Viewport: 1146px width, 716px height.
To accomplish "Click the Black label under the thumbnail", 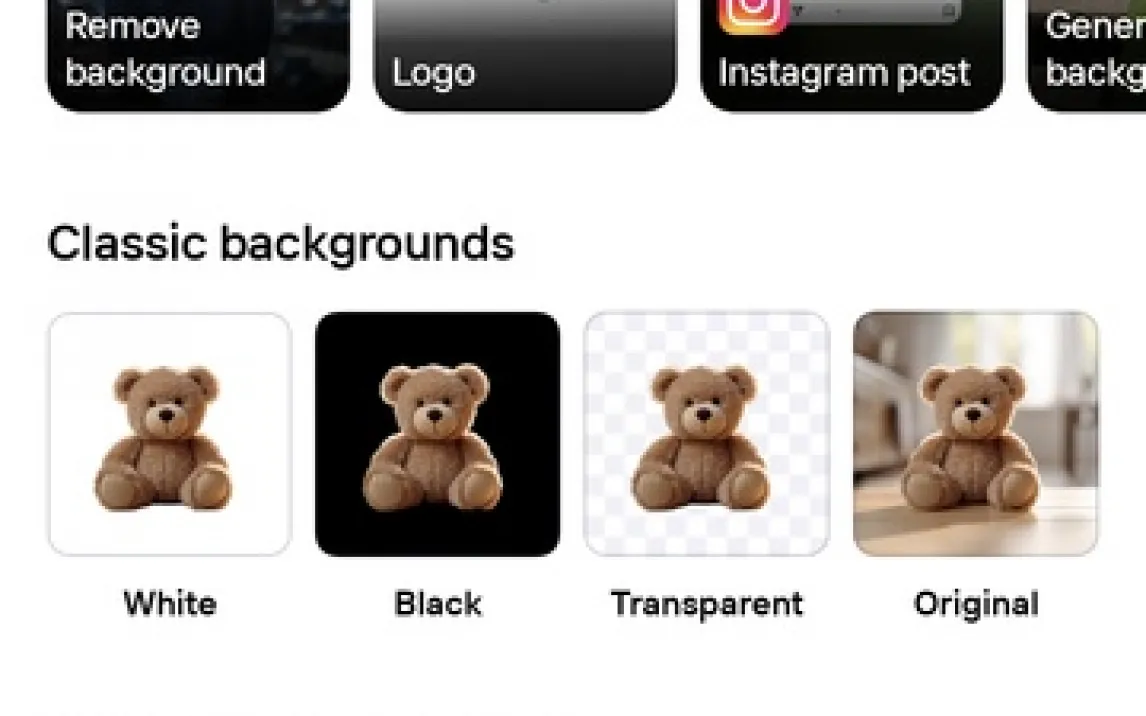I will (438, 604).
